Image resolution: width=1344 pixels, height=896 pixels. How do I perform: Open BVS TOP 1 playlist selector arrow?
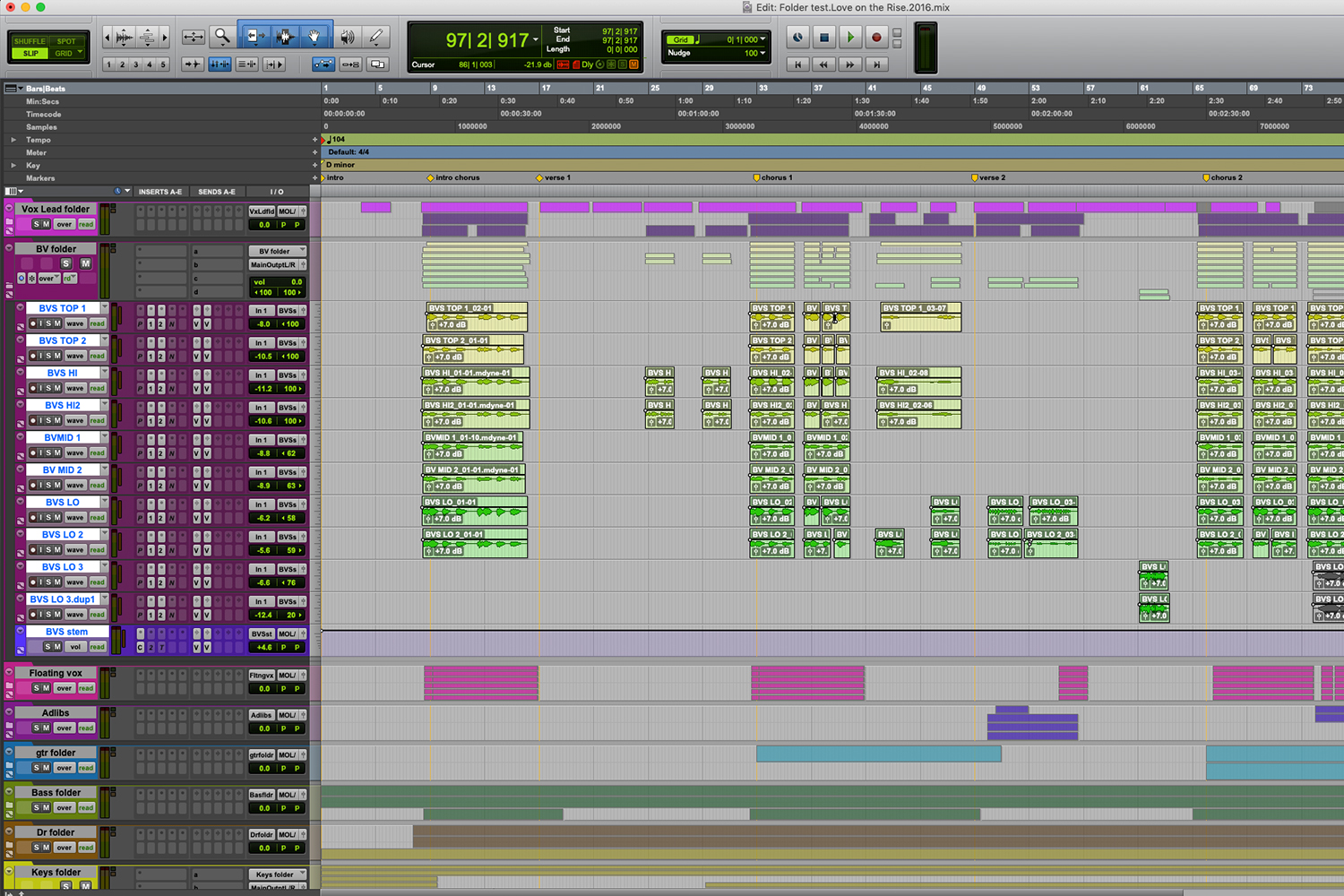coord(104,307)
